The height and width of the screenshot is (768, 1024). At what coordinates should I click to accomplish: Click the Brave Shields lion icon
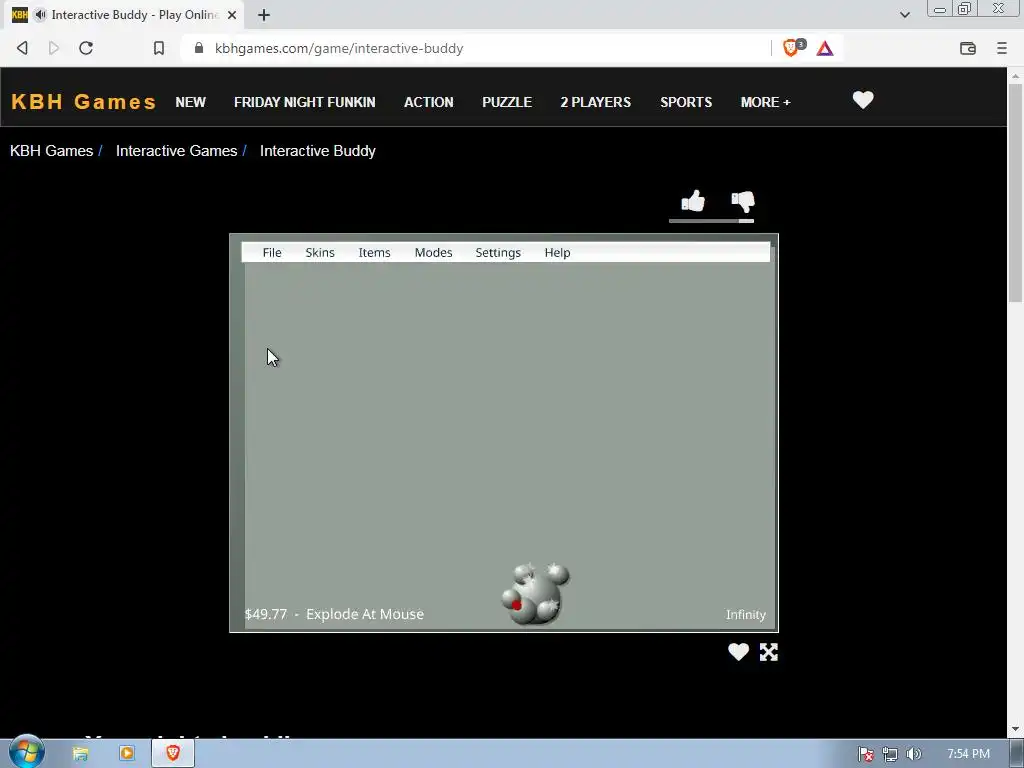(x=792, y=48)
